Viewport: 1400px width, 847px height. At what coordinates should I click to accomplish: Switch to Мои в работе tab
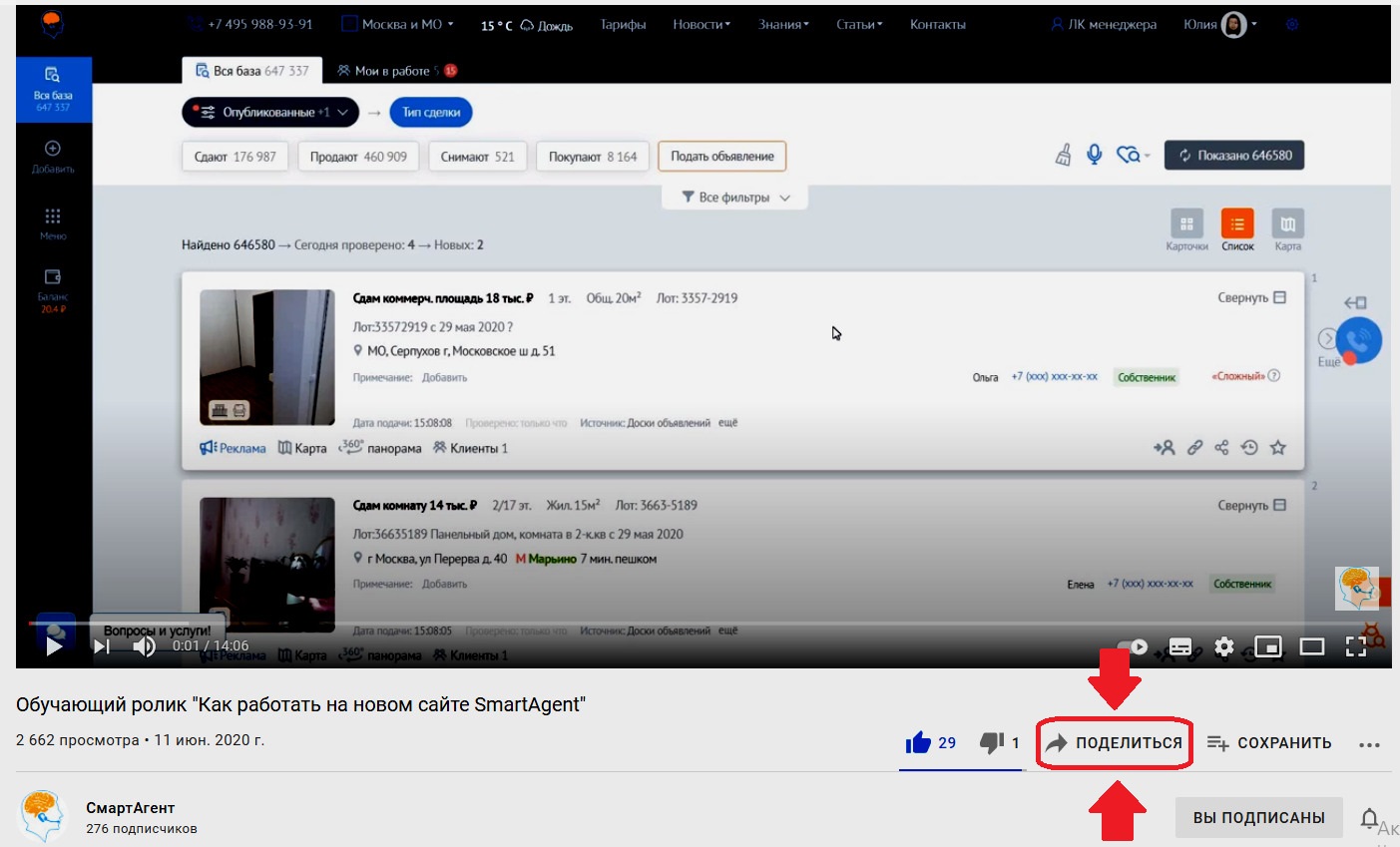(396, 71)
